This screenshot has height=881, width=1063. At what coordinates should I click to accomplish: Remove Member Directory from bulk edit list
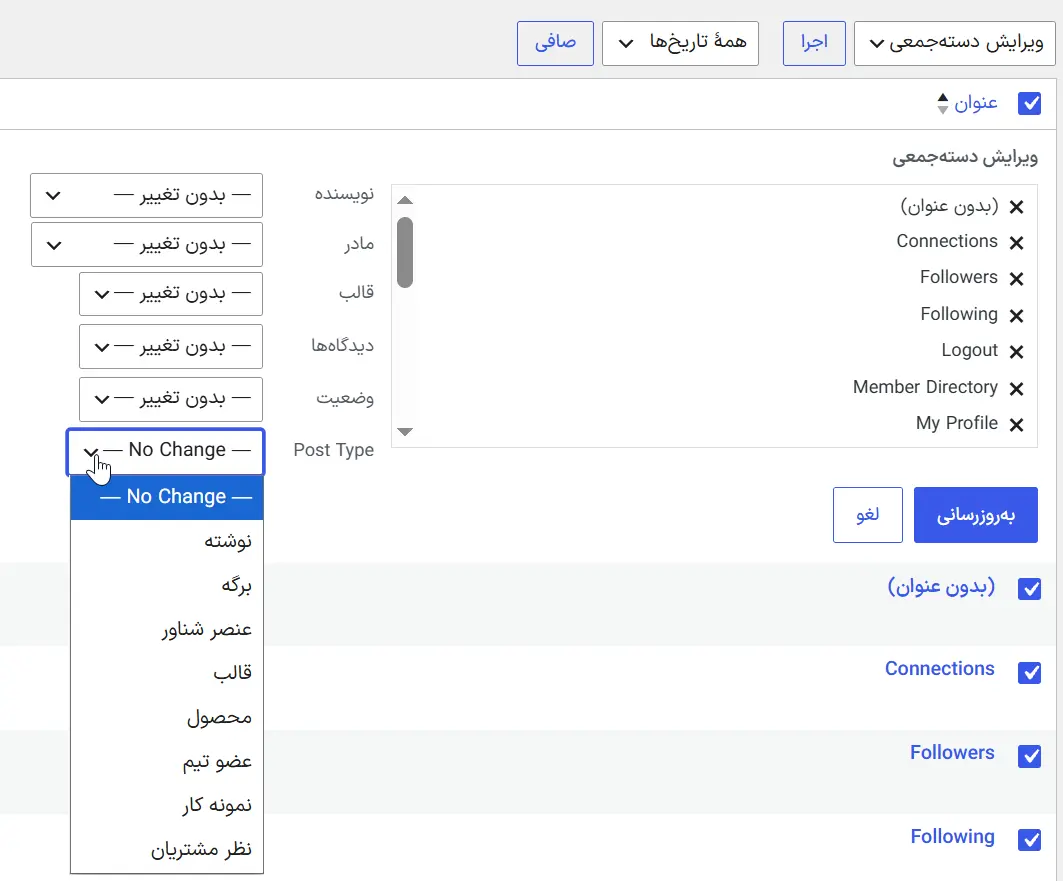1016,389
